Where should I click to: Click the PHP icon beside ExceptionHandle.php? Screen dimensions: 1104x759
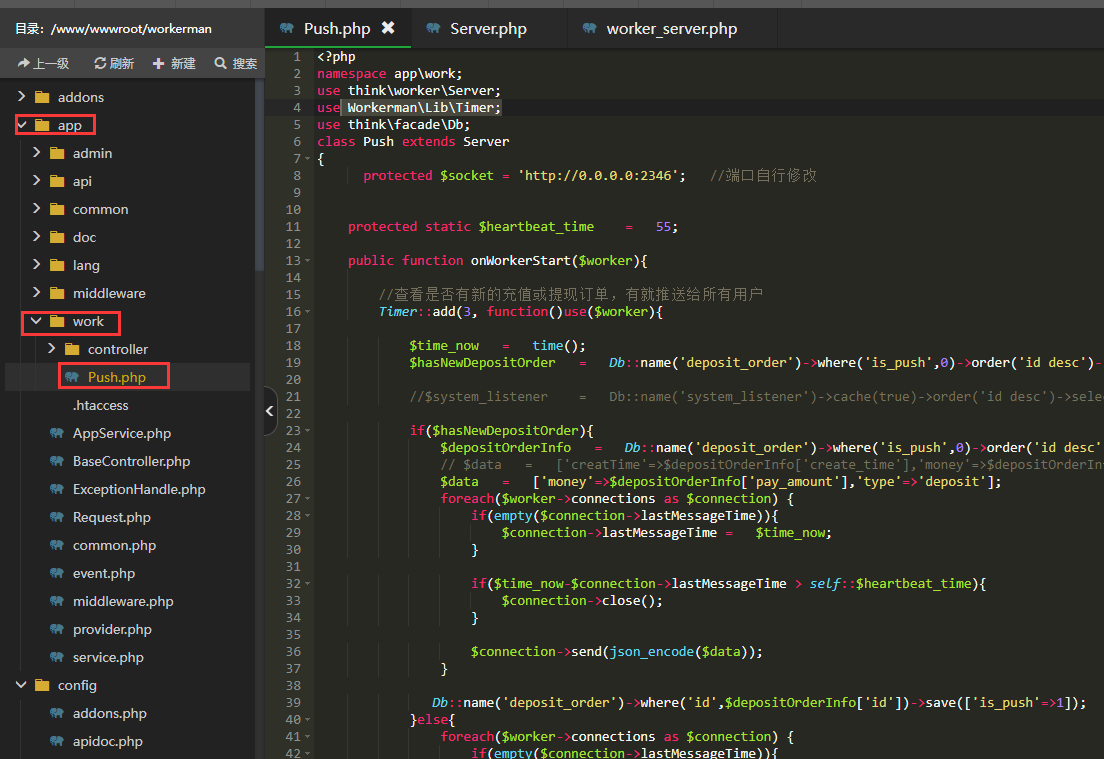[57, 489]
